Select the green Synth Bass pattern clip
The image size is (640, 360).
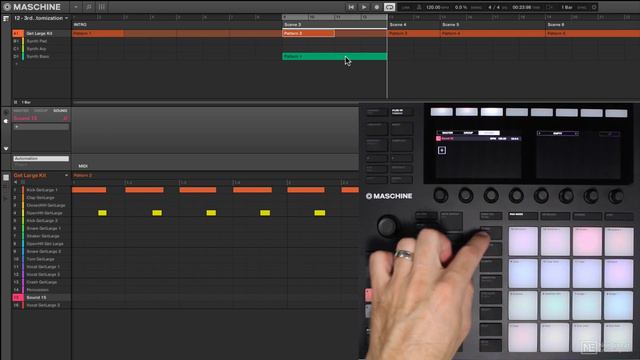[335, 57]
